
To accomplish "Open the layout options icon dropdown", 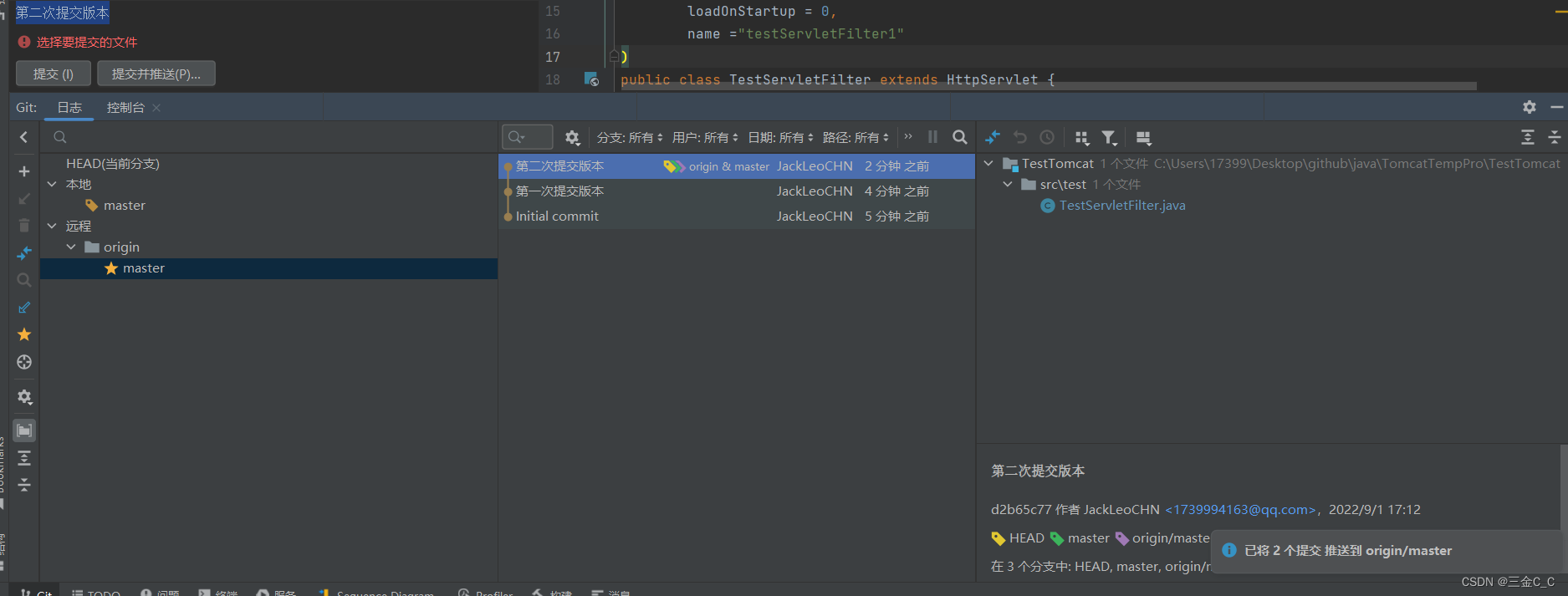I will [x=1144, y=138].
